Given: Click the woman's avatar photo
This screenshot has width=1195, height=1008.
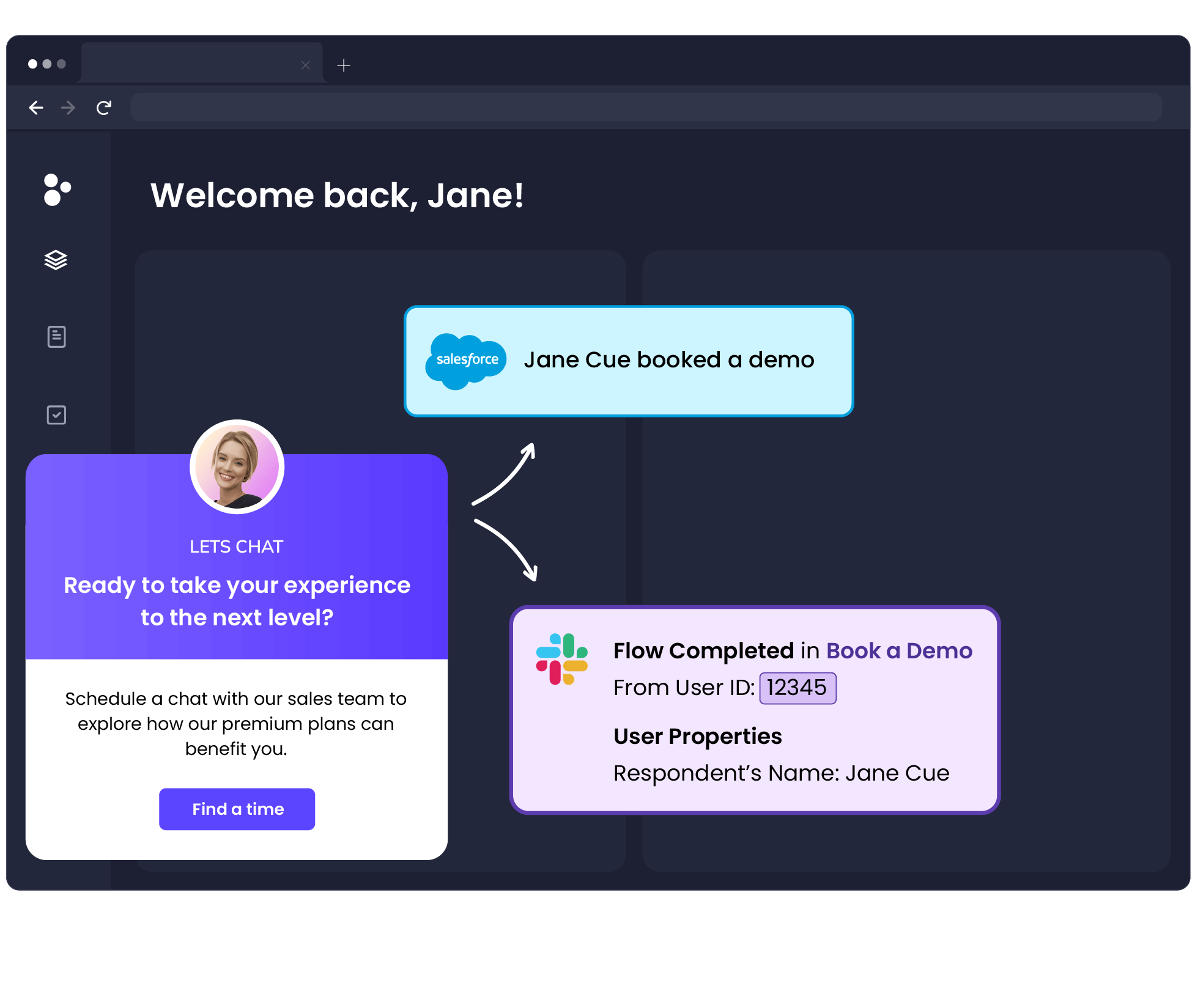Looking at the screenshot, I should (x=237, y=467).
